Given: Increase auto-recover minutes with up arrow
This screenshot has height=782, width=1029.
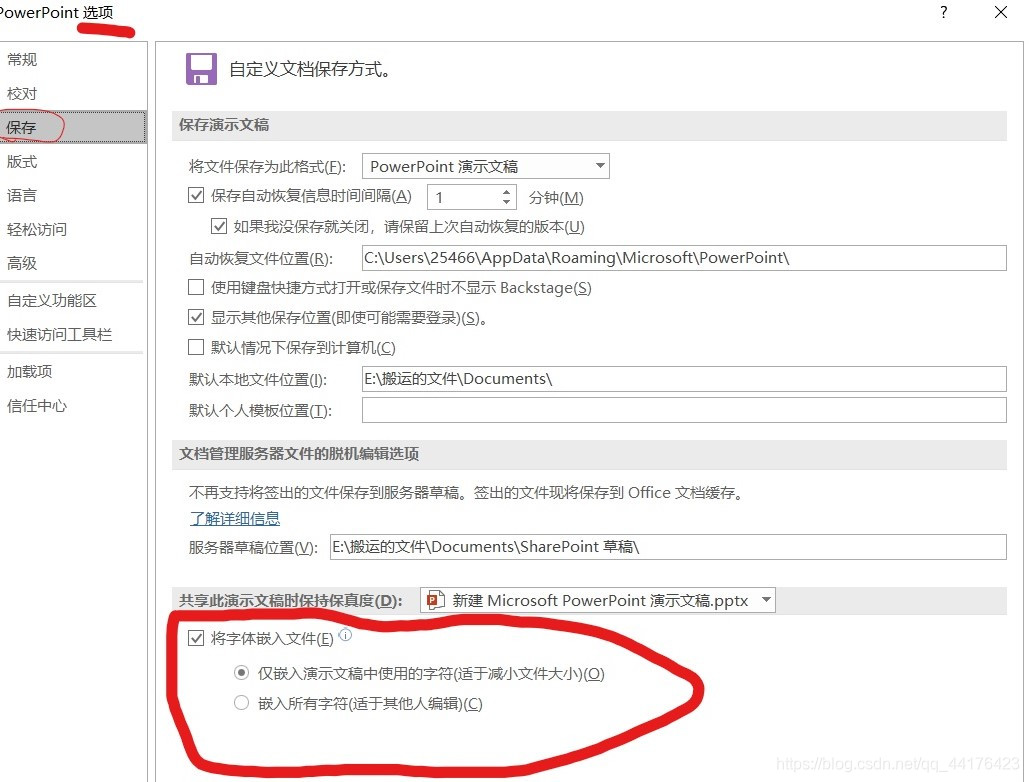Looking at the screenshot, I should (506, 192).
